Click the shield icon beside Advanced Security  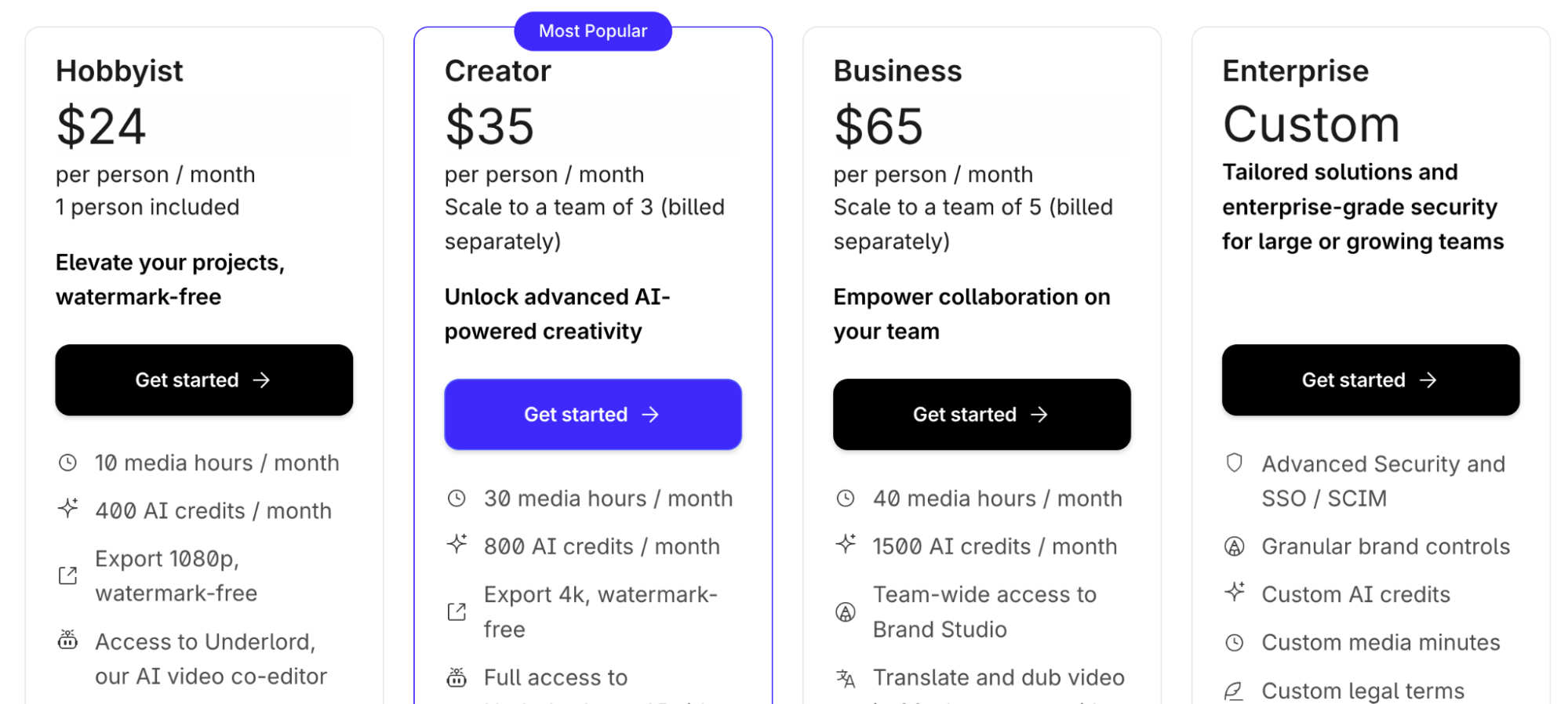(1235, 463)
